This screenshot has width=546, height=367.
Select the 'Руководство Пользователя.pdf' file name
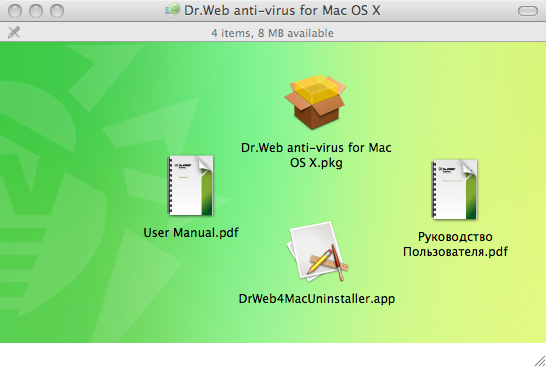pyautogui.click(x=455, y=244)
